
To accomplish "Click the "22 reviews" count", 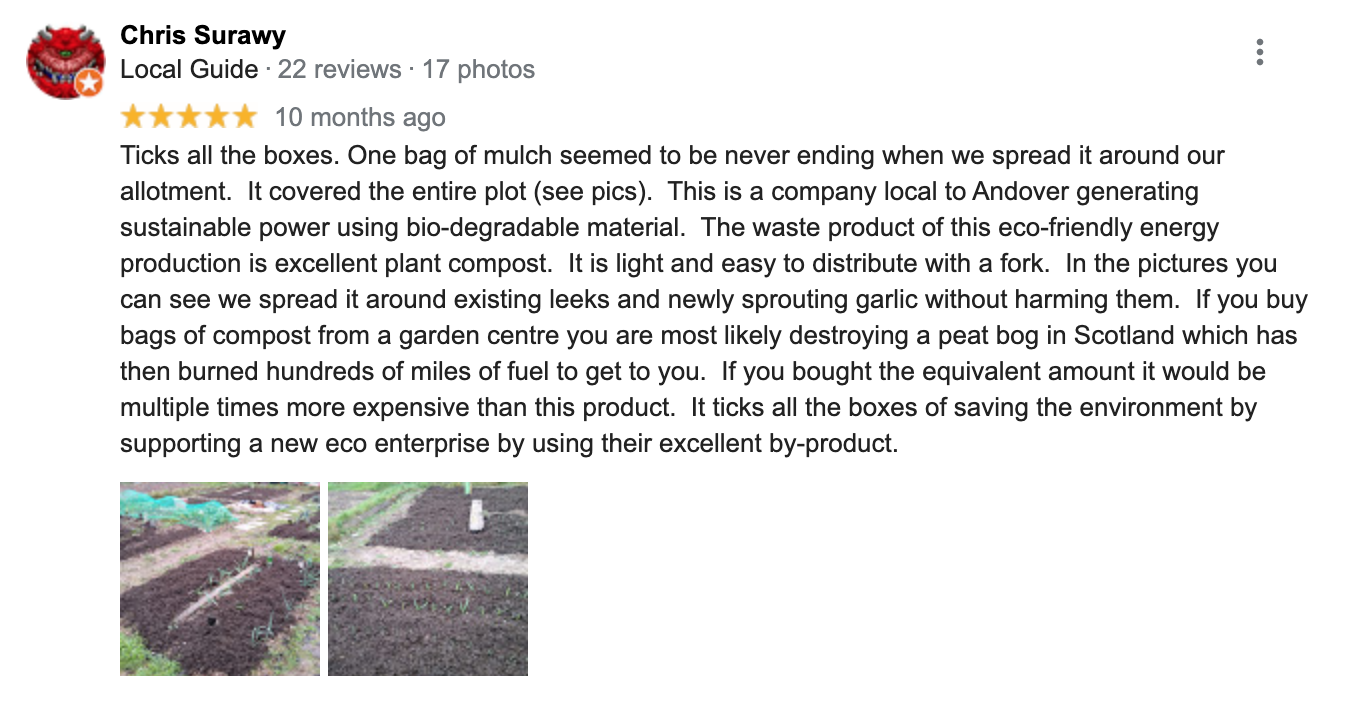I will [x=339, y=70].
